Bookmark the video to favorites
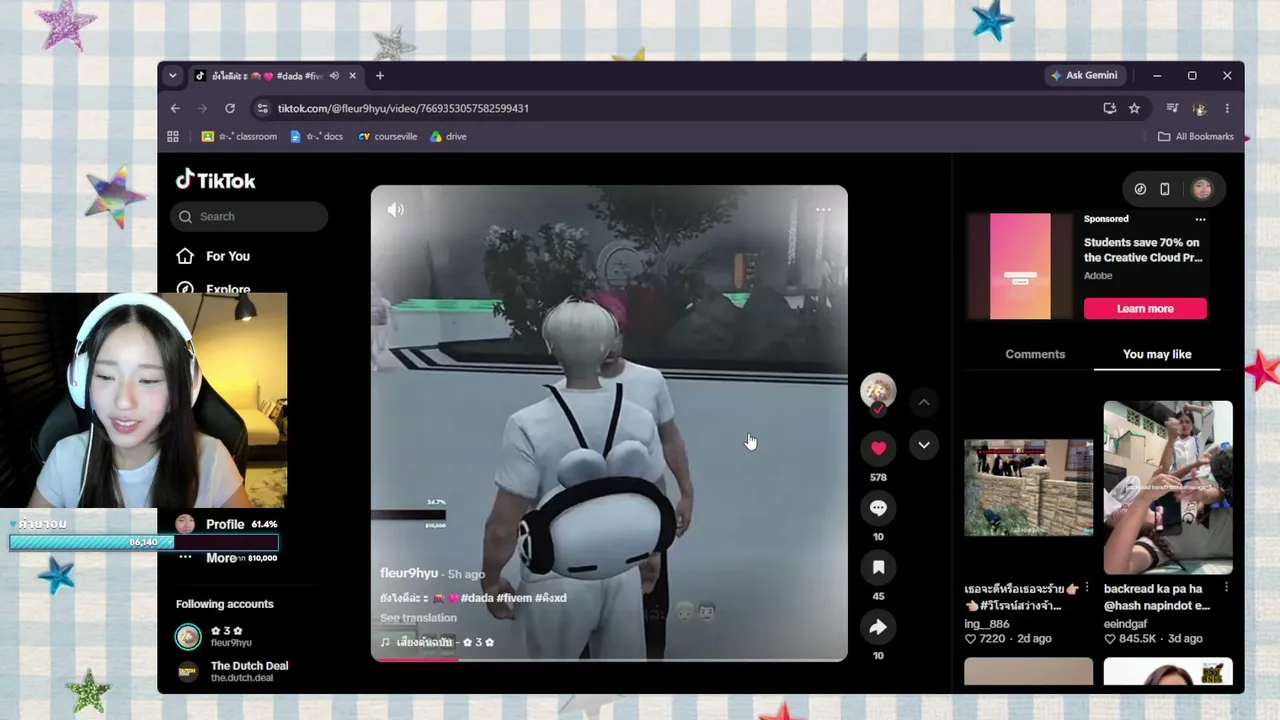The width and height of the screenshot is (1280, 720). [x=878, y=567]
